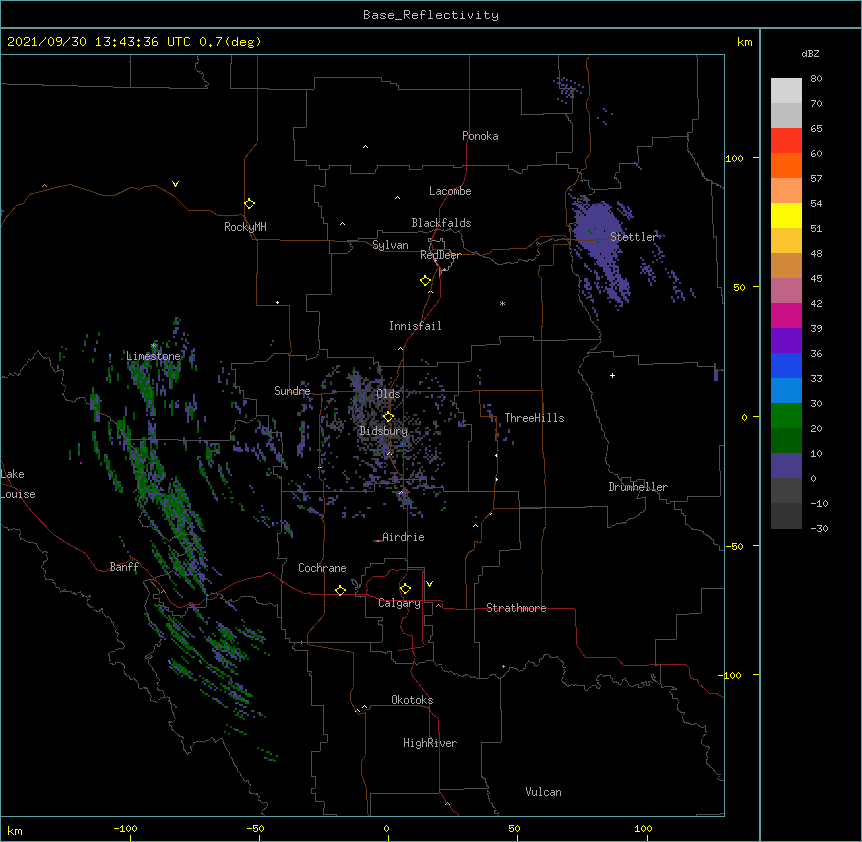Click the dBZ legend heading
The height and width of the screenshot is (842, 862).
click(810, 53)
